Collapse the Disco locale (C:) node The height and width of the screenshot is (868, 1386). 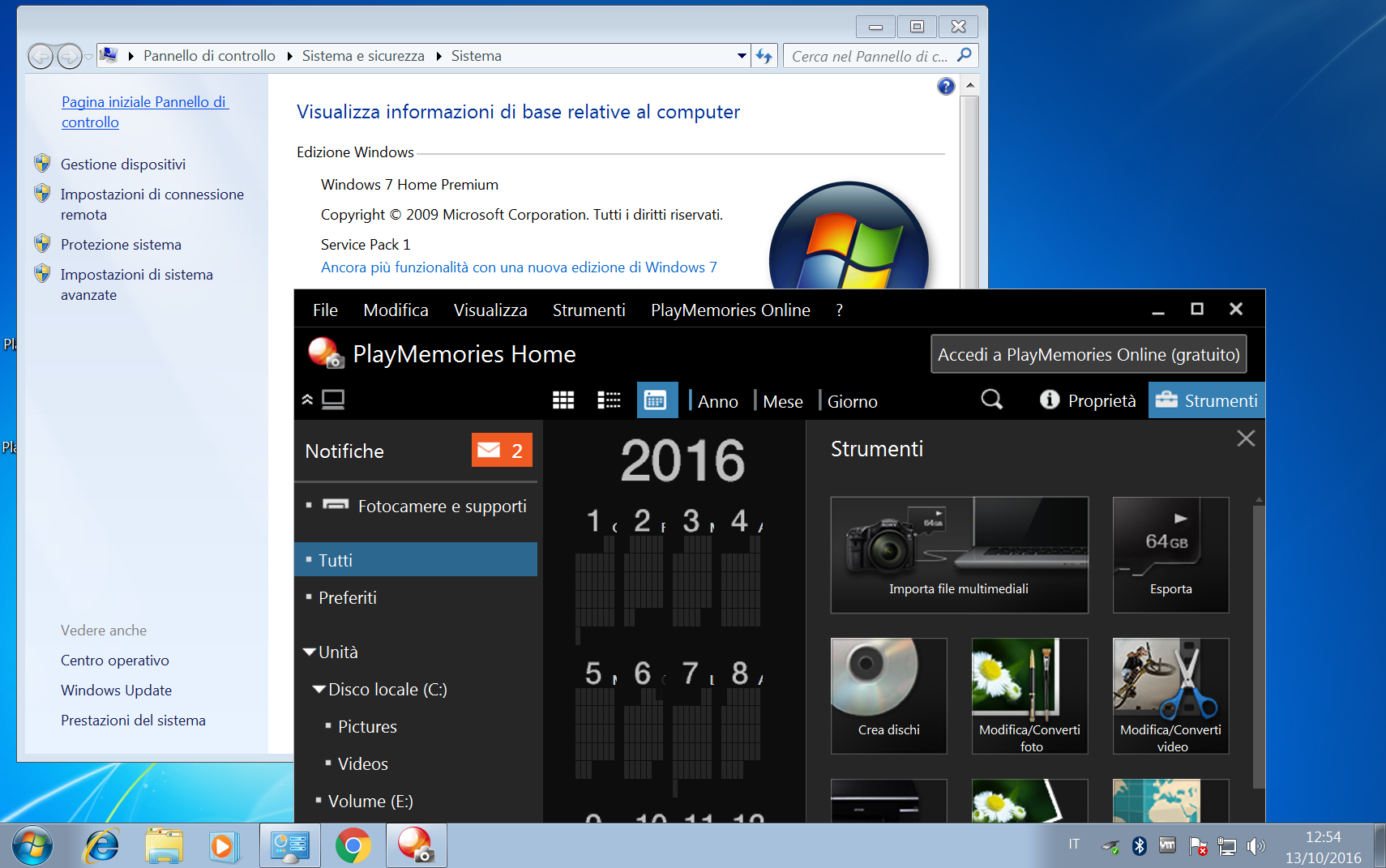(319, 689)
